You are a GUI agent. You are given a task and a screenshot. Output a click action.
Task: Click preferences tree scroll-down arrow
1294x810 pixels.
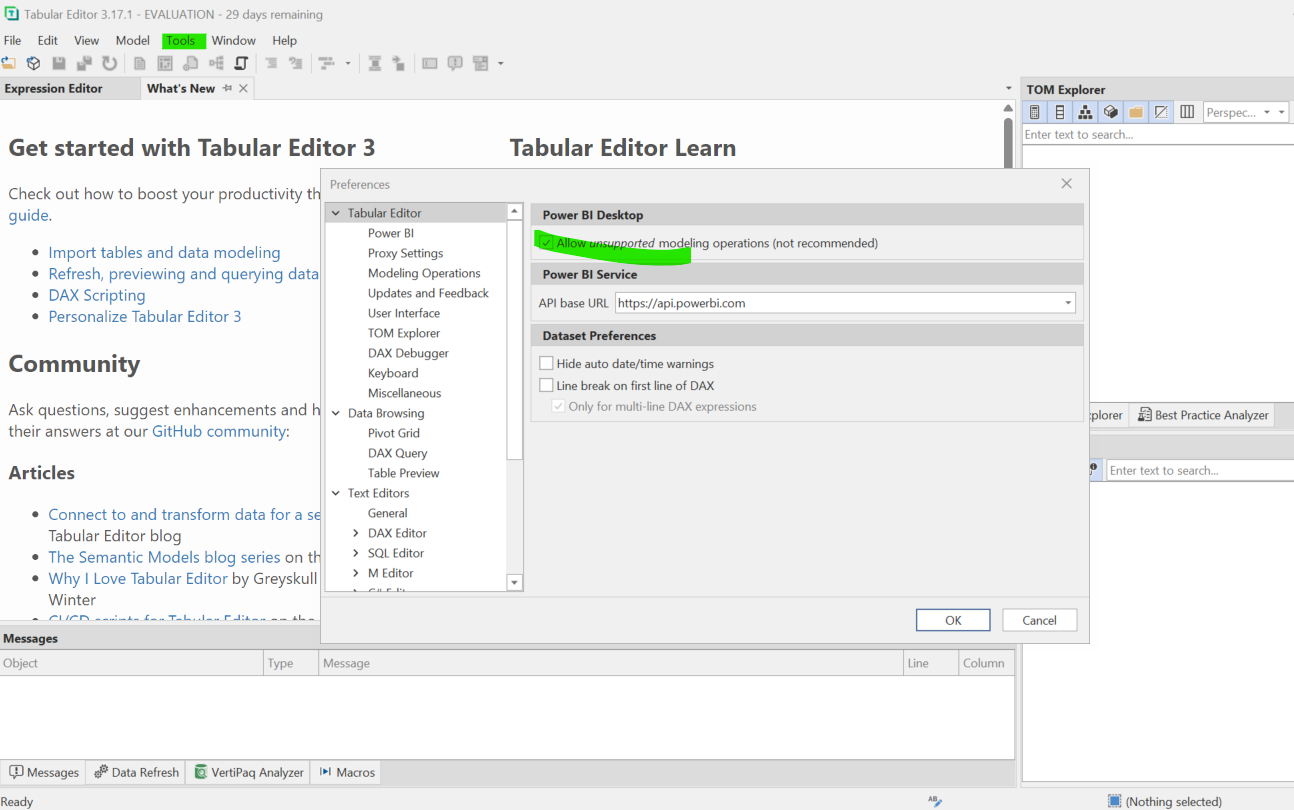[x=515, y=583]
